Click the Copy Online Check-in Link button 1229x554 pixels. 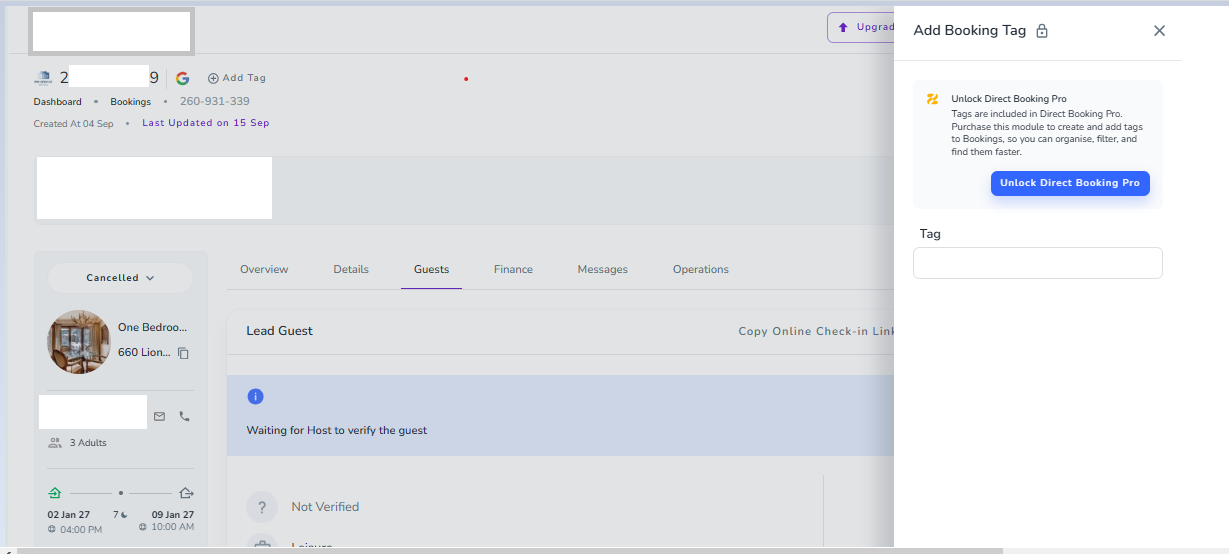[x=816, y=331]
